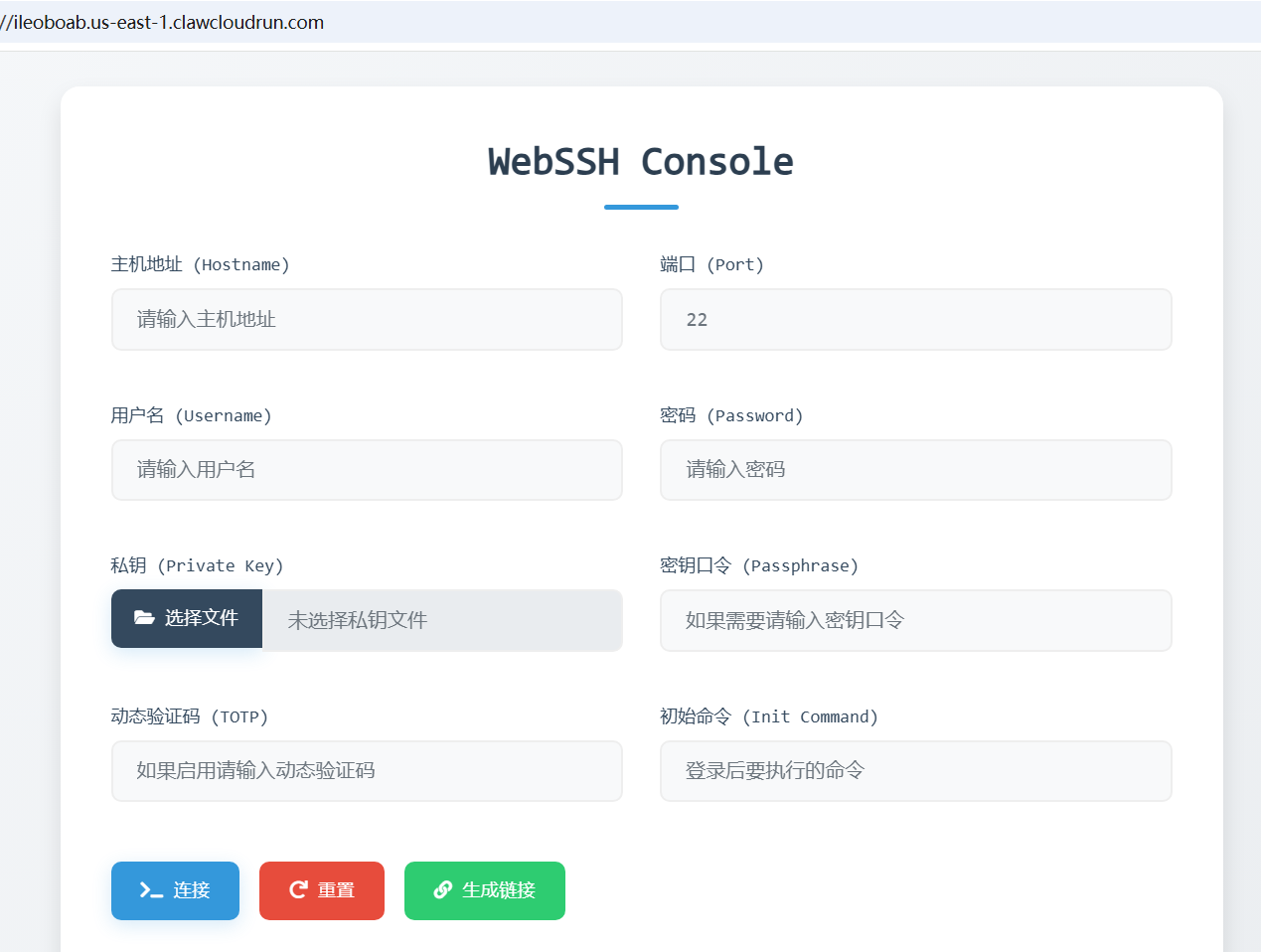Open the private key file picker

[x=186, y=618]
